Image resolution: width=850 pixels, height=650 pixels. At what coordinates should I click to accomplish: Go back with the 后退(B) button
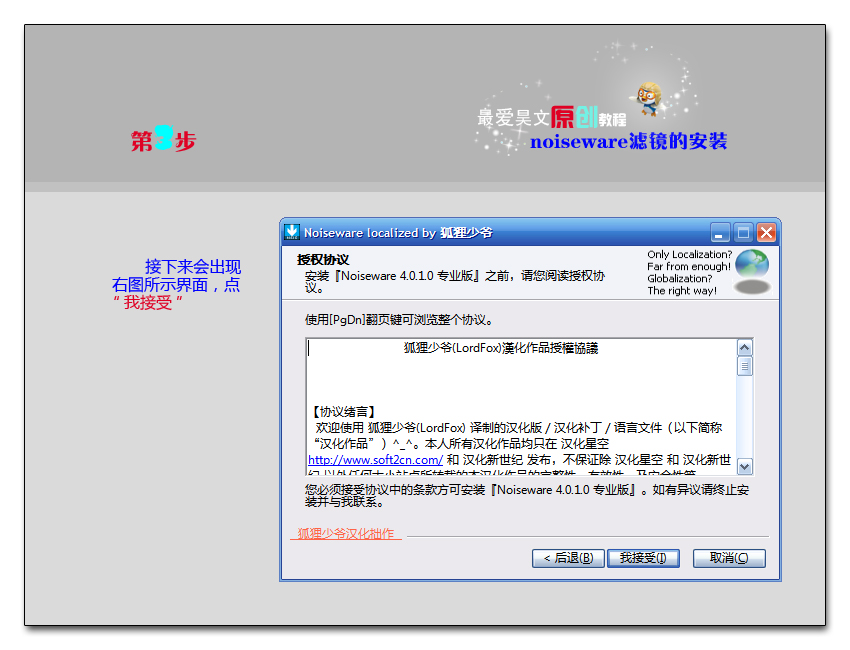click(568, 558)
